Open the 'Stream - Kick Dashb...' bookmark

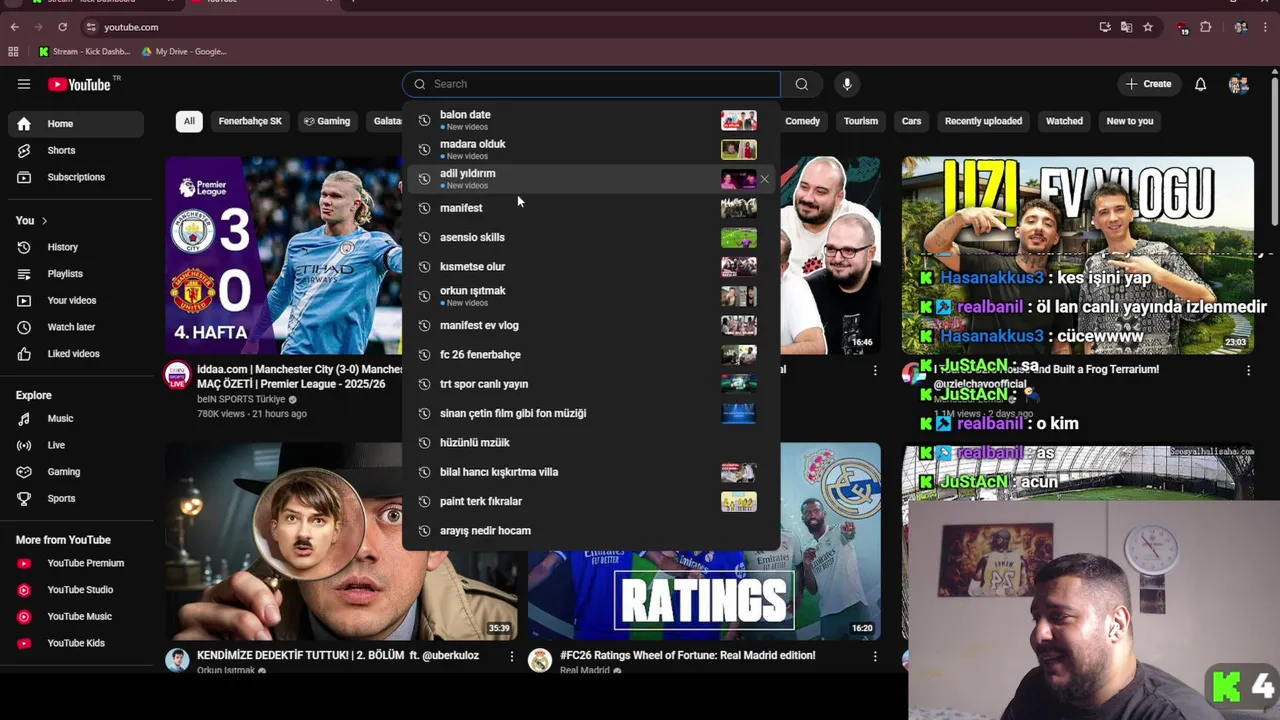(84, 51)
